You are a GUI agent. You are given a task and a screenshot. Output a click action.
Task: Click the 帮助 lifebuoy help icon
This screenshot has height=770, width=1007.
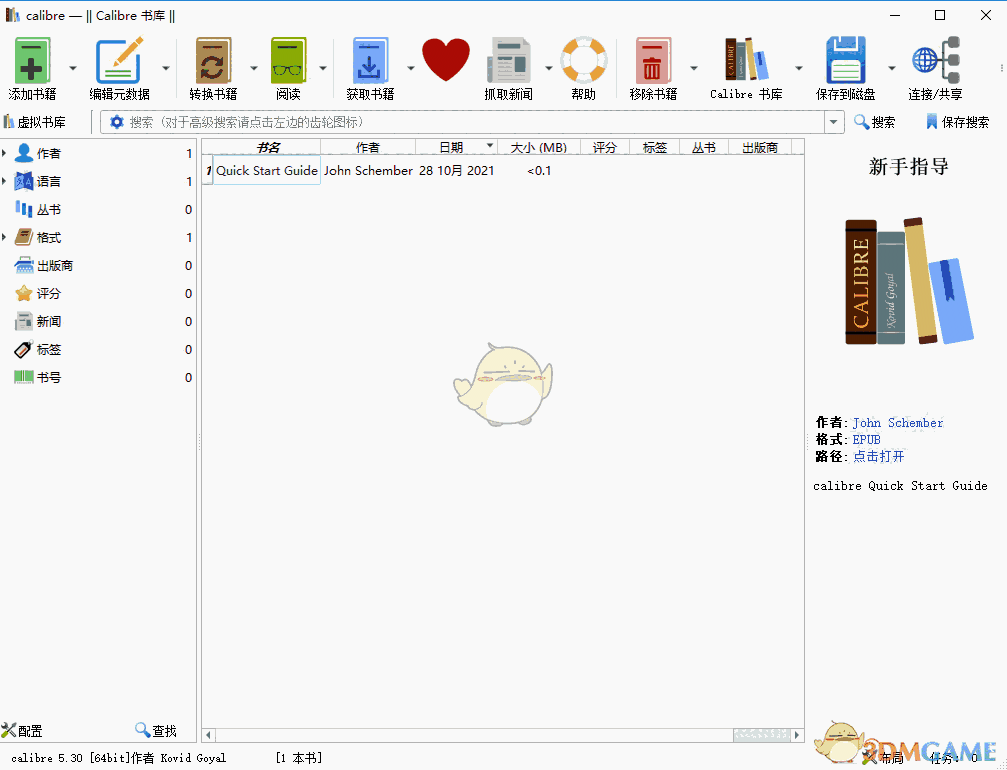(583, 65)
